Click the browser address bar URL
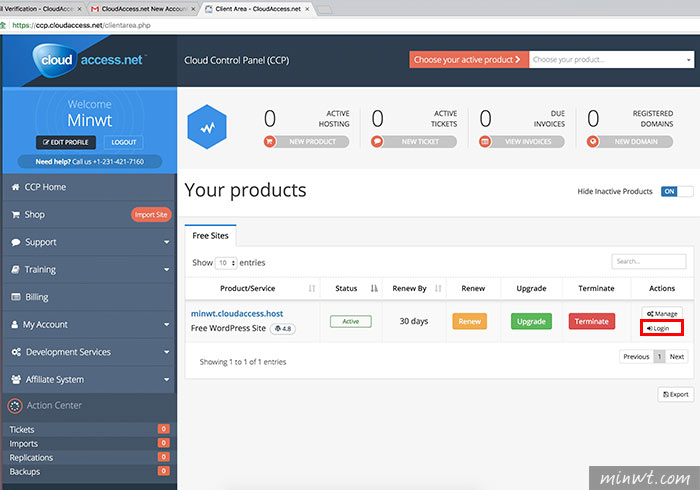Screen dimensions: 700x490 tap(81, 25)
